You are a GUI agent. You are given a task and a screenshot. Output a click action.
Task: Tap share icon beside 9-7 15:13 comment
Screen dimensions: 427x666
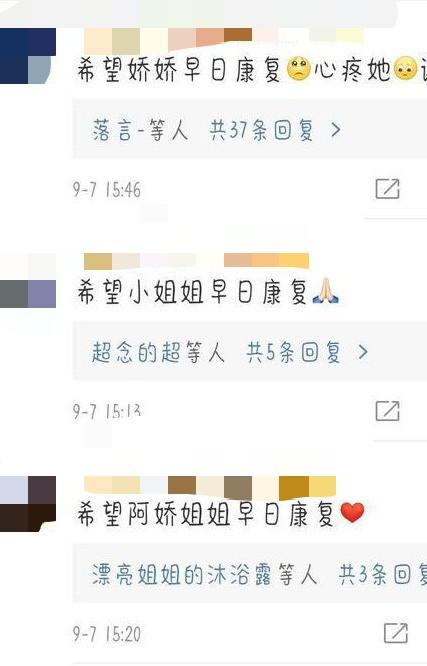click(x=387, y=411)
